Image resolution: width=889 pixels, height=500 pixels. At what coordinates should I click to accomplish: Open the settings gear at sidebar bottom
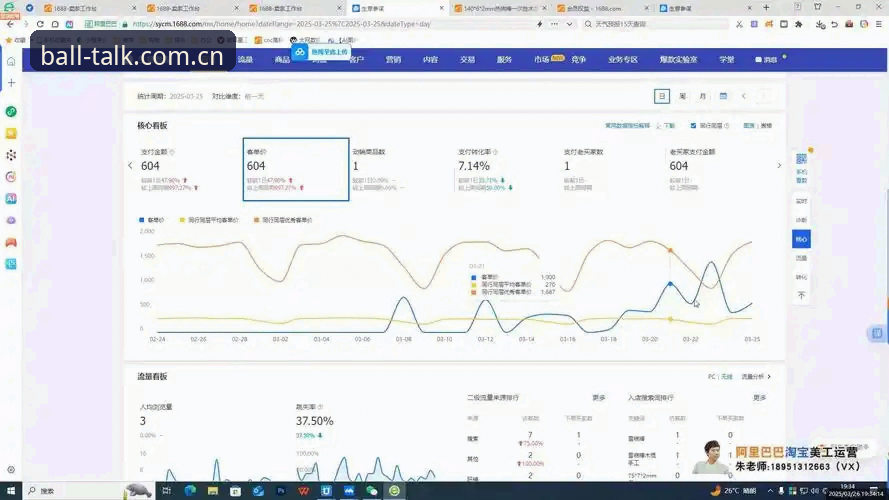click(x=11, y=470)
